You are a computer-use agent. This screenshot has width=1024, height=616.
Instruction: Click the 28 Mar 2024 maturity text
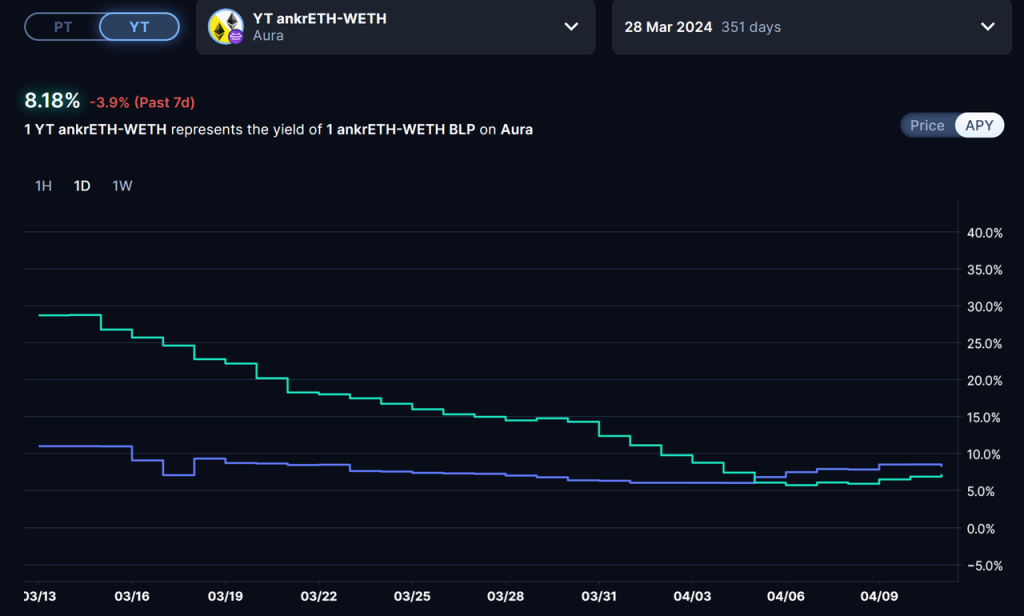point(668,27)
